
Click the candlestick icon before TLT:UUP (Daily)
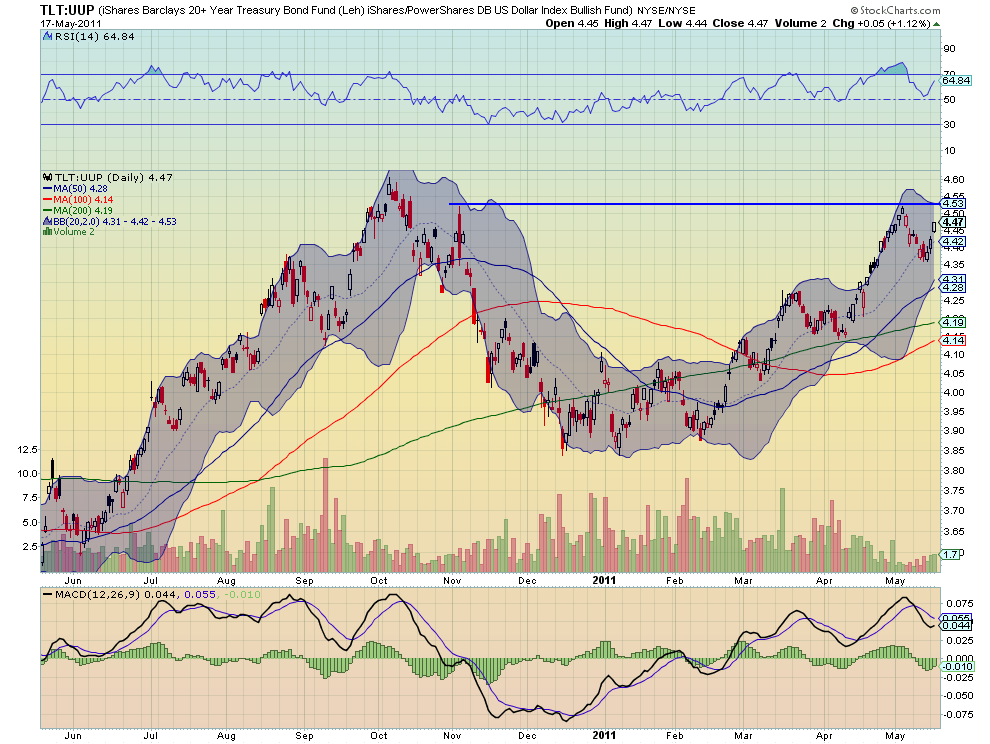[48, 177]
